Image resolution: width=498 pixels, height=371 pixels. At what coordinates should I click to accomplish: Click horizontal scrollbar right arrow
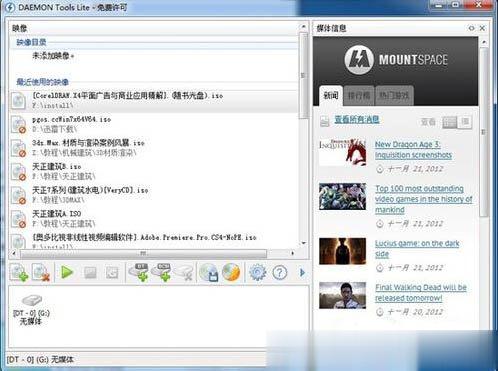pyautogui.click(x=293, y=254)
